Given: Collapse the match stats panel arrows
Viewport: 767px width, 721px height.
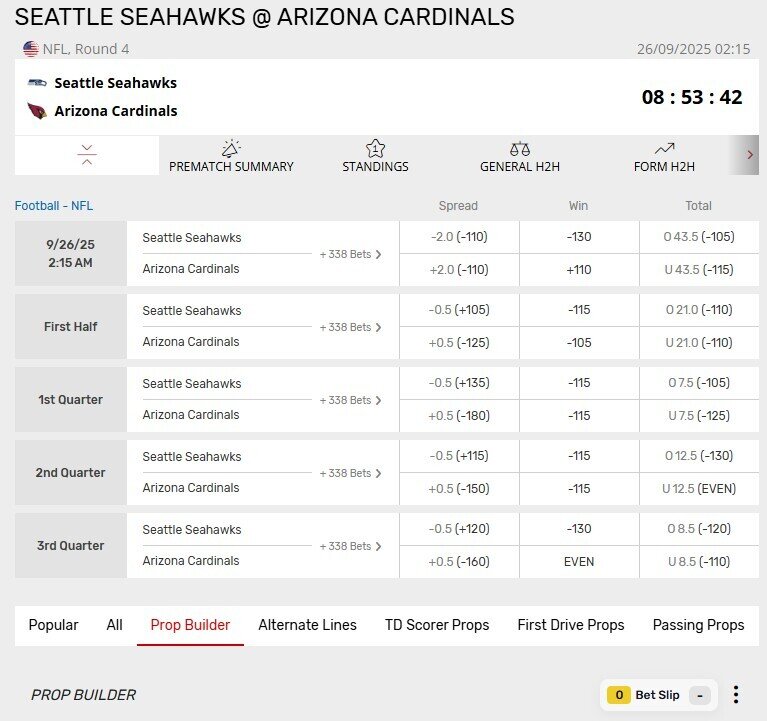Looking at the screenshot, I should pyautogui.click(x=87, y=155).
